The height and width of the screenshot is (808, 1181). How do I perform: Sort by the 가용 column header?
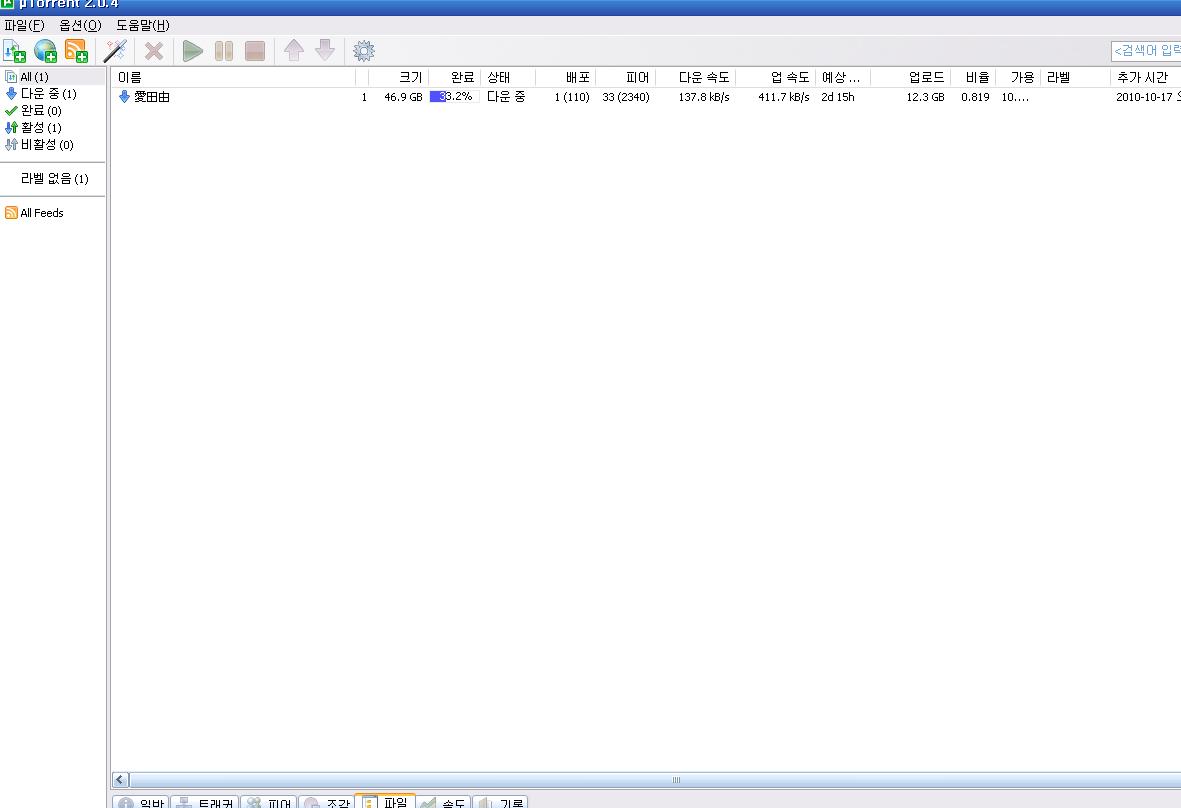[x=1018, y=78]
